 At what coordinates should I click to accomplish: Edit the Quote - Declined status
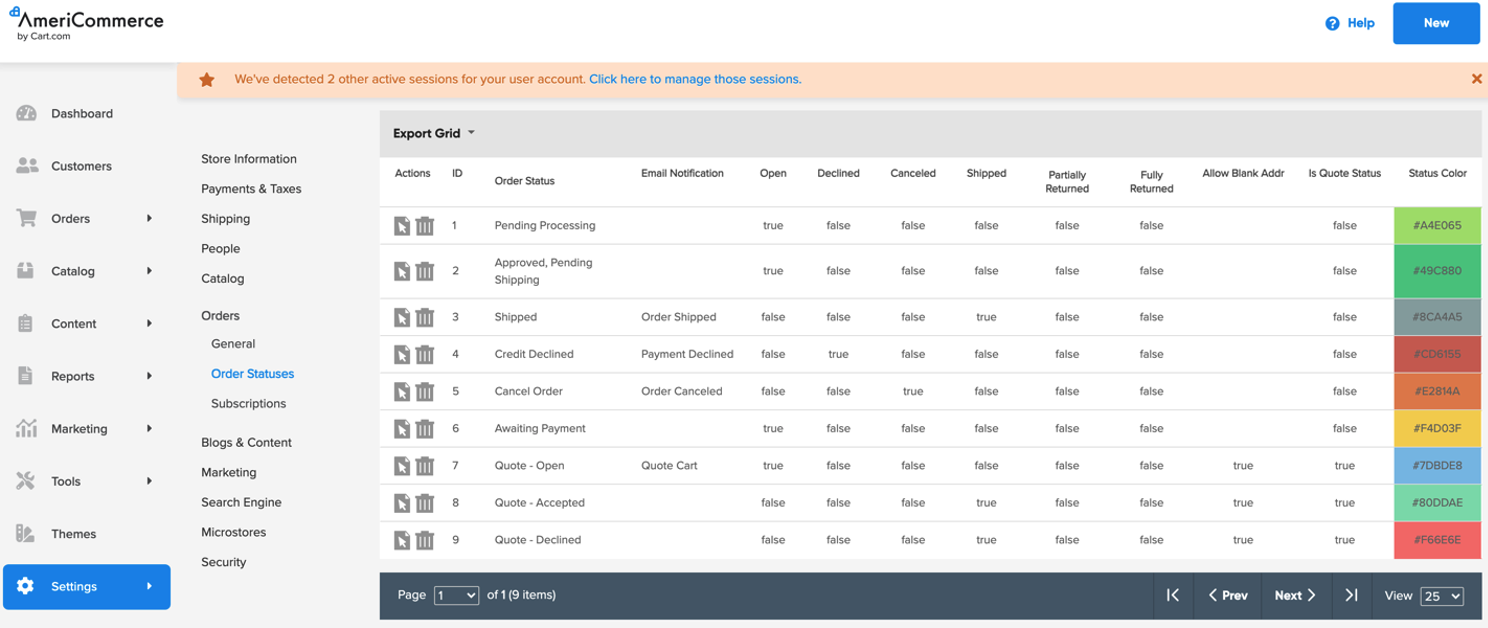(x=402, y=540)
